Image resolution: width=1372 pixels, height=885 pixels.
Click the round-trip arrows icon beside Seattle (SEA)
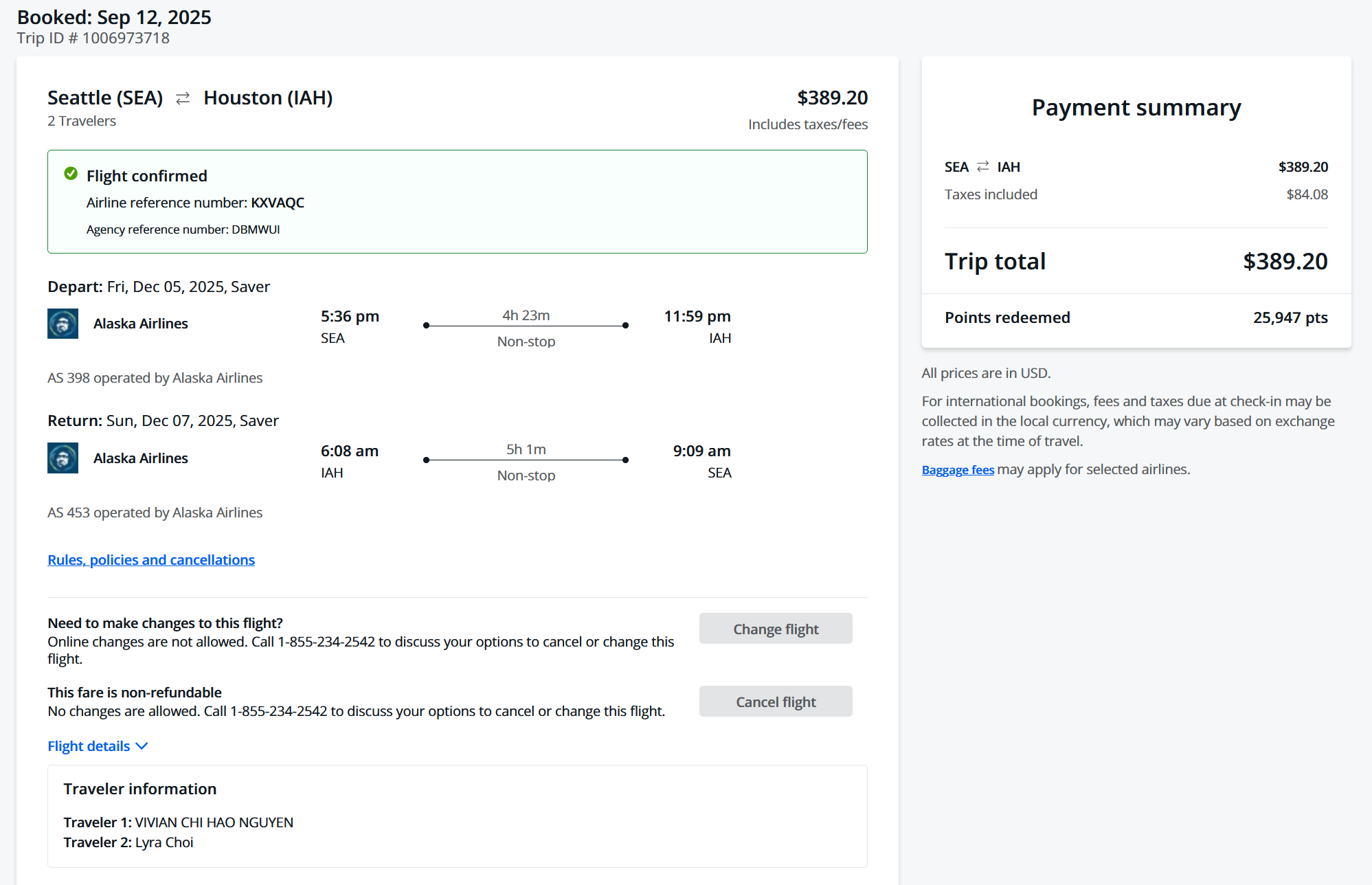(183, 99)
